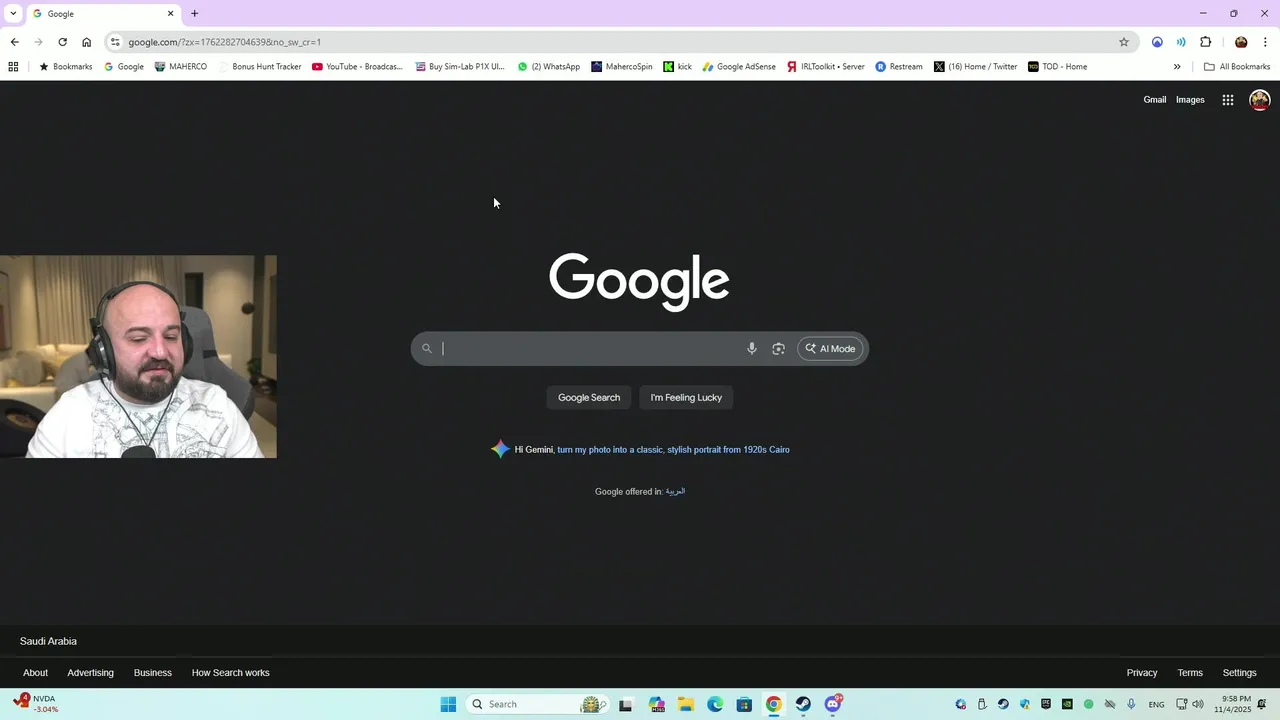The image size is (1280, 720).
Task: Open Google AdSense bookmark
Action: coord(739,67)
